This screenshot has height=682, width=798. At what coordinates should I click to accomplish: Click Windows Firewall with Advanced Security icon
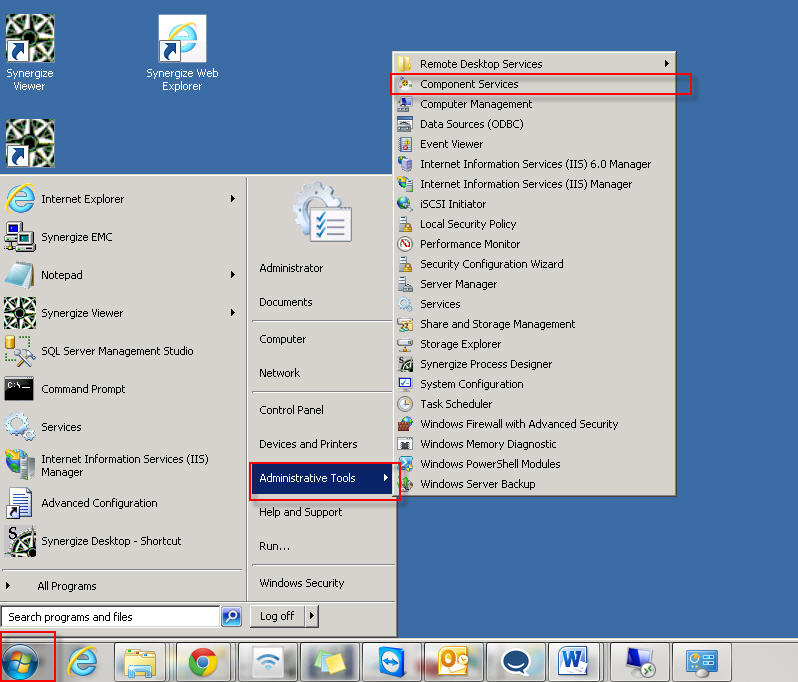click(x=405, y=423)
